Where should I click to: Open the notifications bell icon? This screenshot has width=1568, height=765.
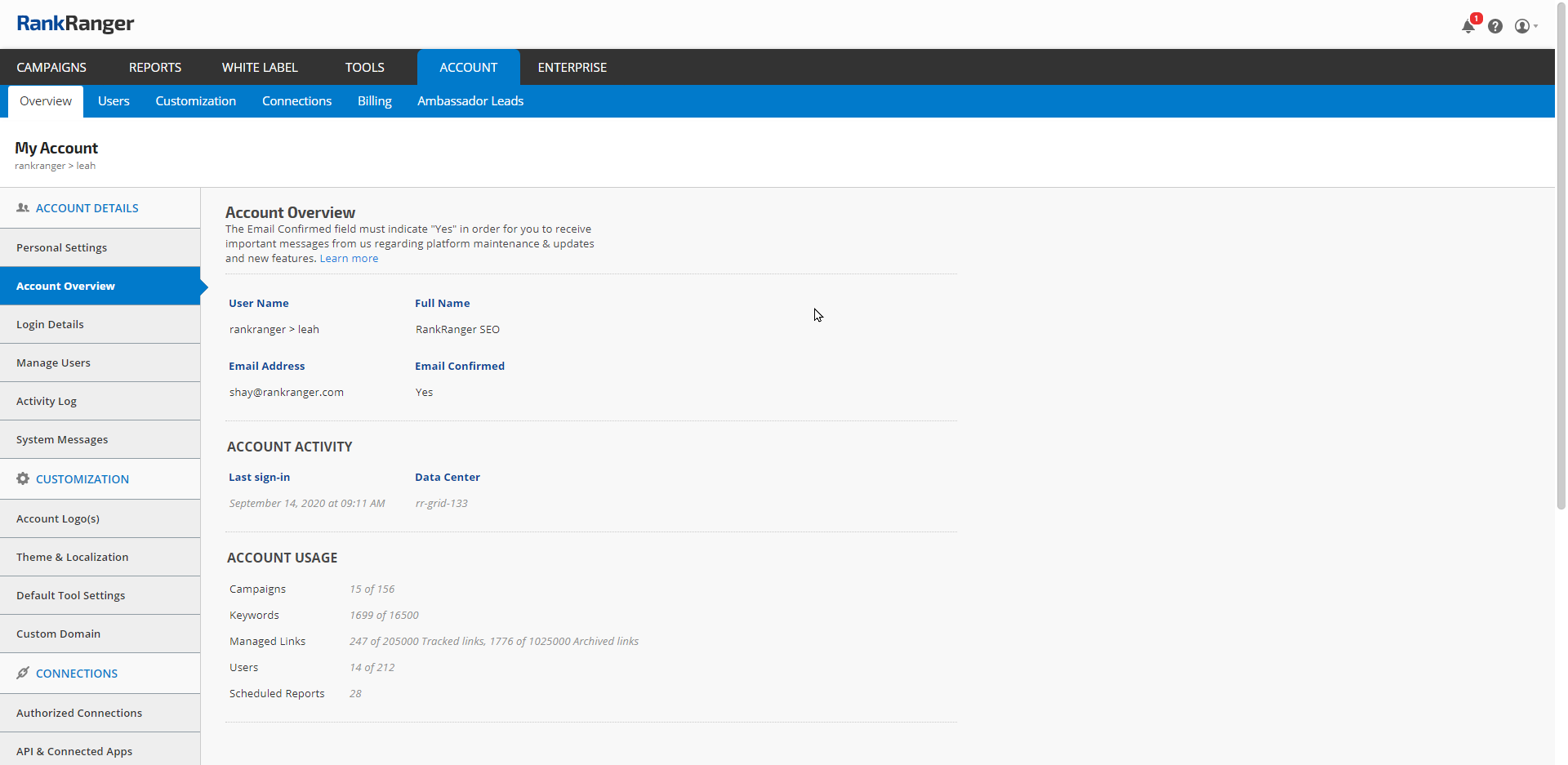point(1468,26)
